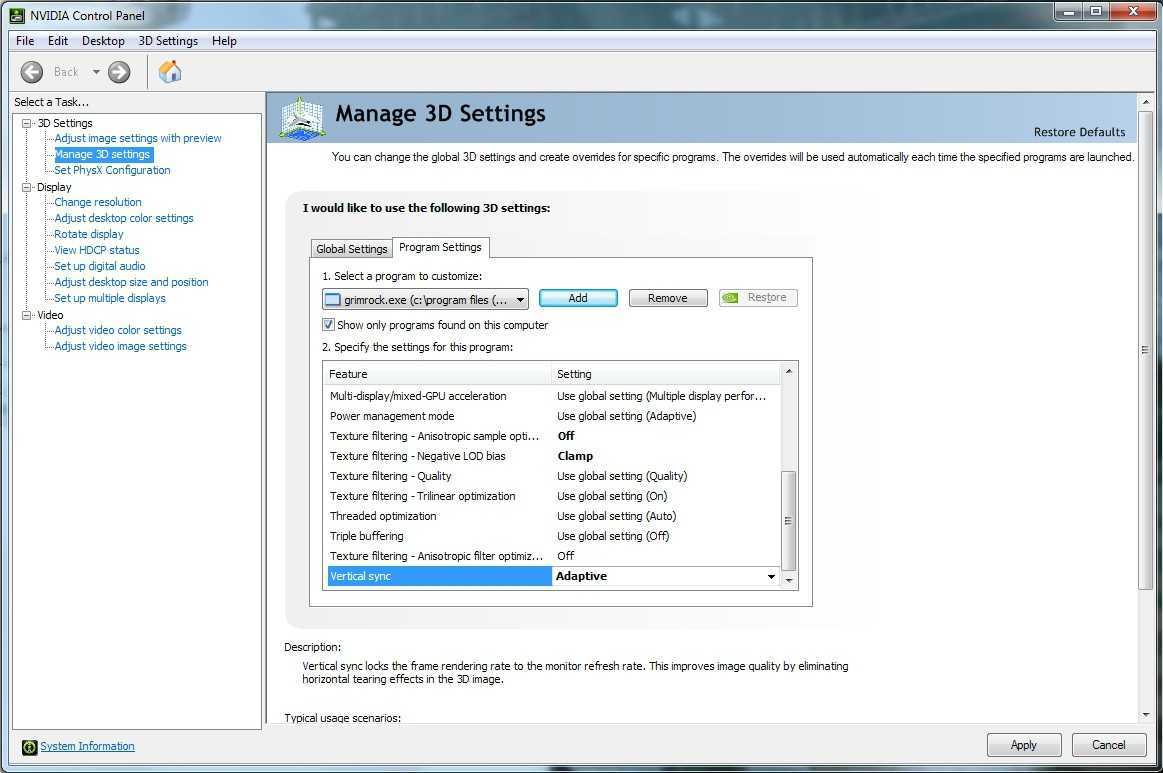Open Set PhysX Configuration

coord(112,170)
